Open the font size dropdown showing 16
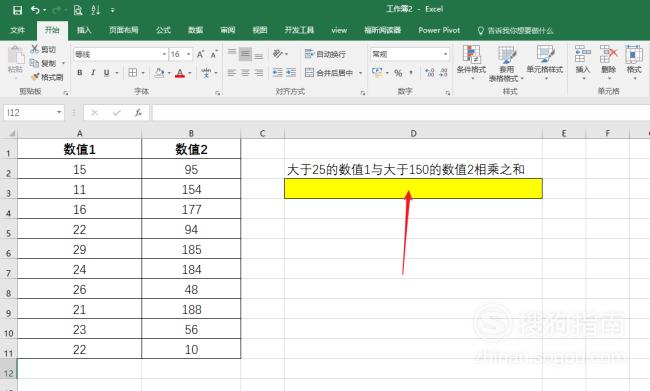This screenshot has width=650, height=391. 189,54
